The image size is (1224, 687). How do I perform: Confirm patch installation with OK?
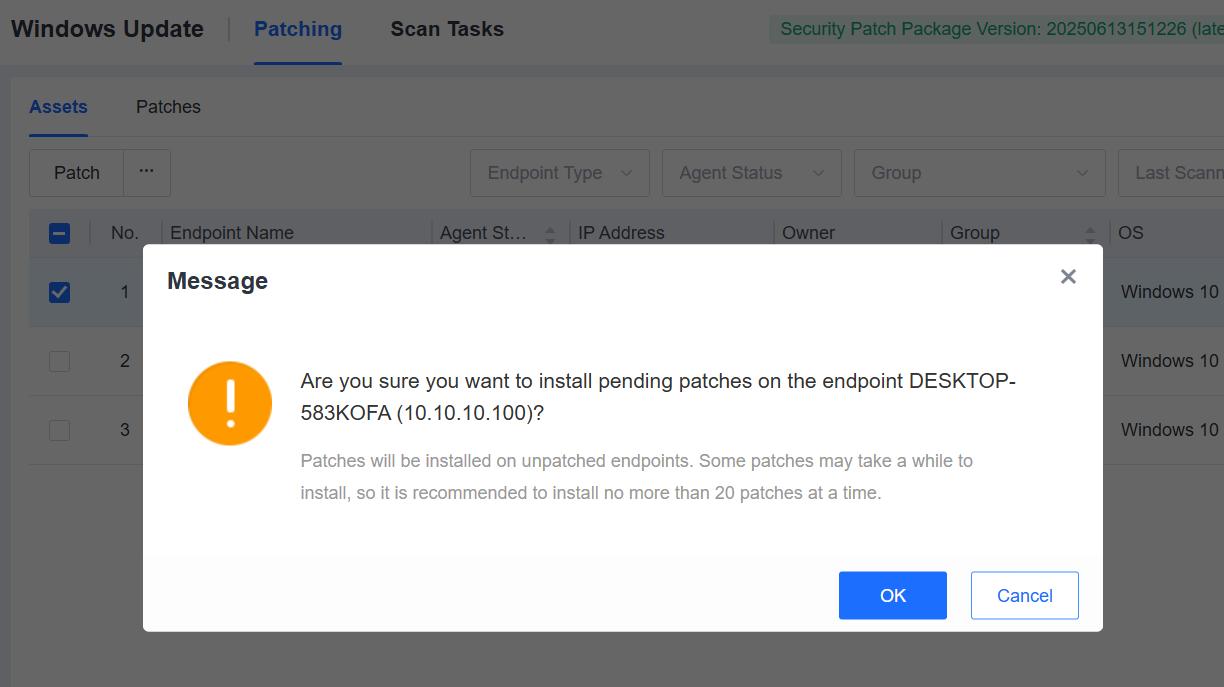pos(893,595)
